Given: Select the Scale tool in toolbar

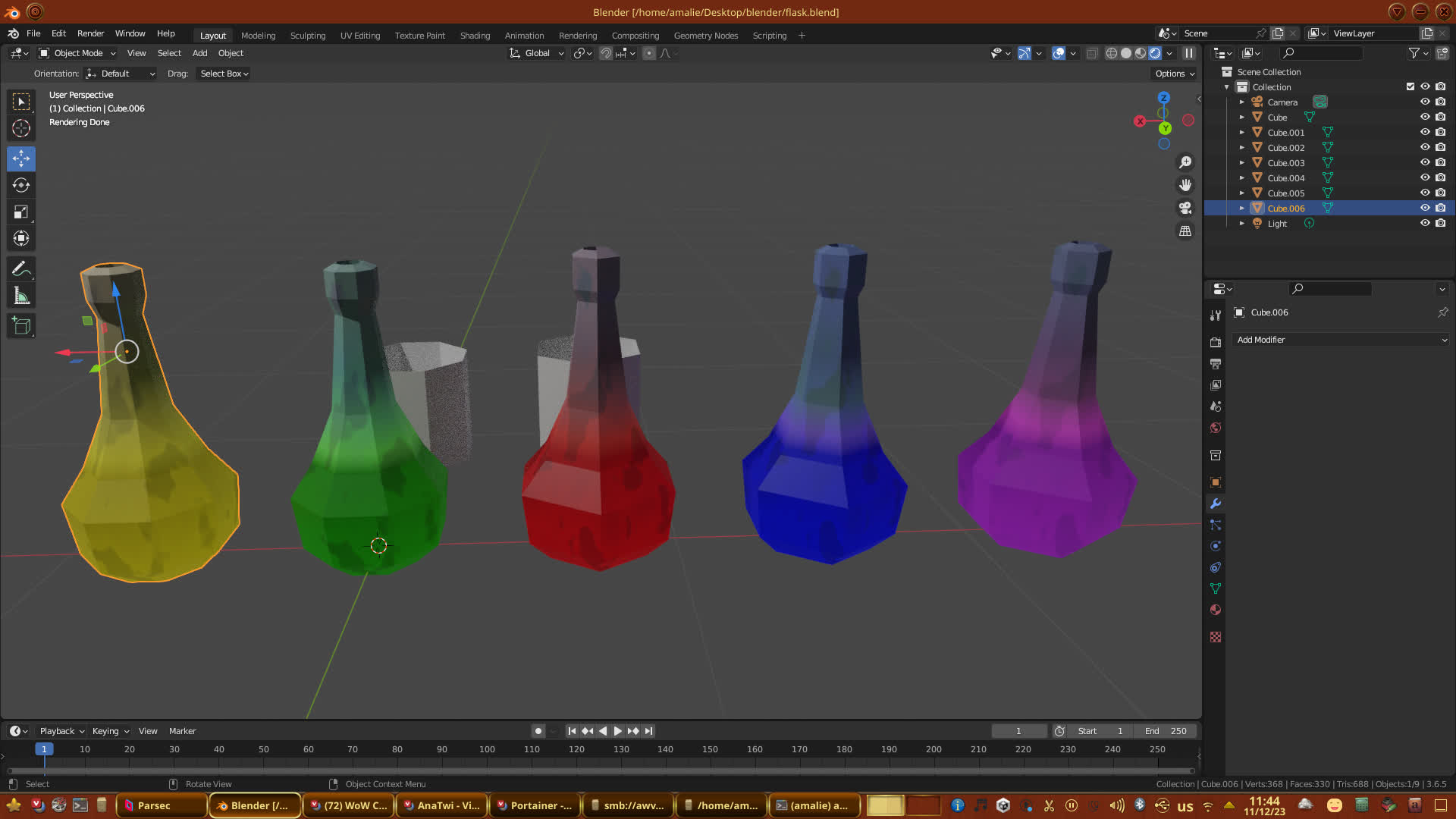Looking at the screenshot, I should [21, 212].
